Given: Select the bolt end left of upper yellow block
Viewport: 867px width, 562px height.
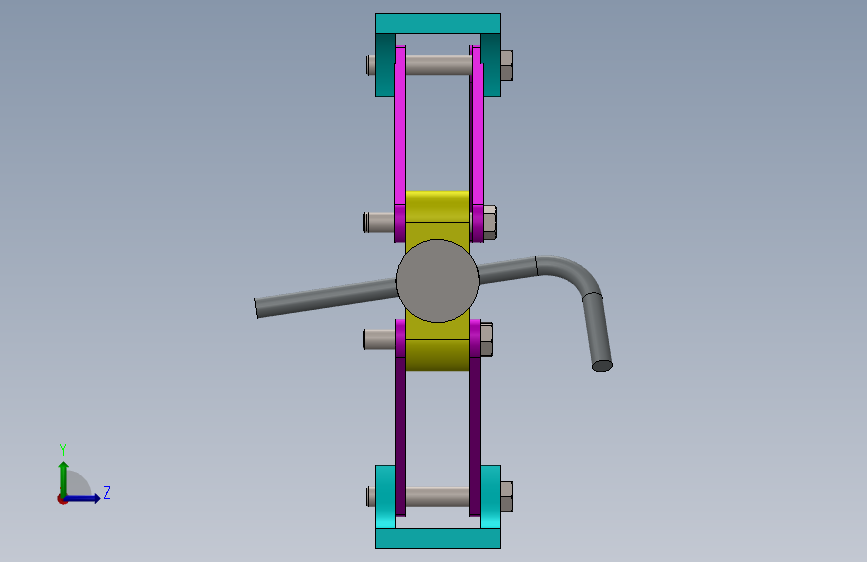Looking at the screenshot, I should 379,222.
